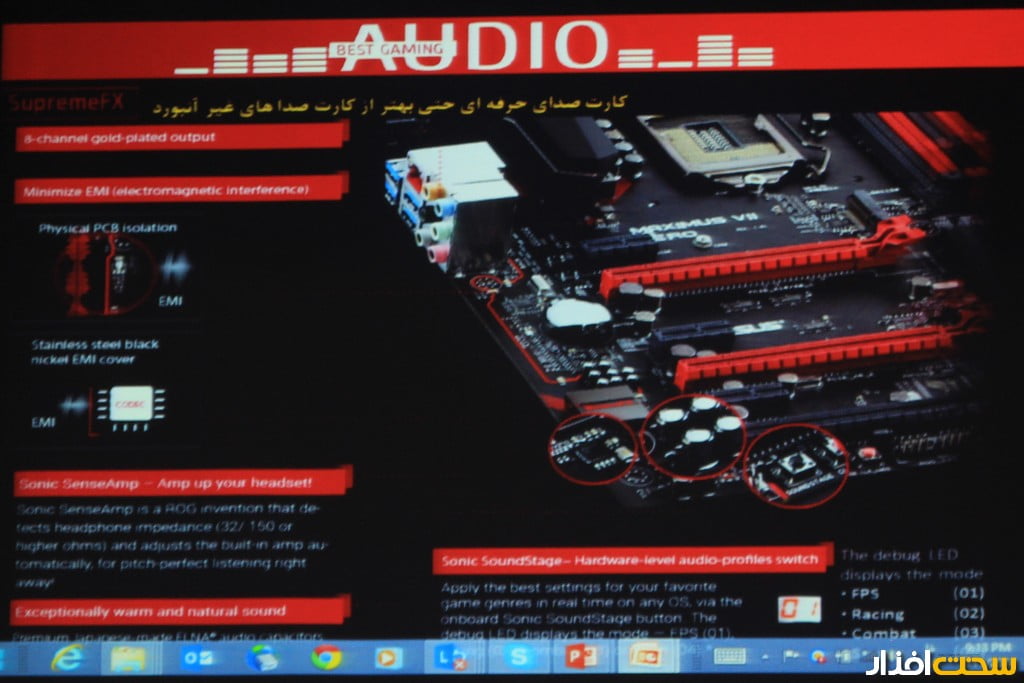This screenshot has width=1024, height=683.
Task: Click the orange media player taskbar icon
Action: [x=386, y=658]
